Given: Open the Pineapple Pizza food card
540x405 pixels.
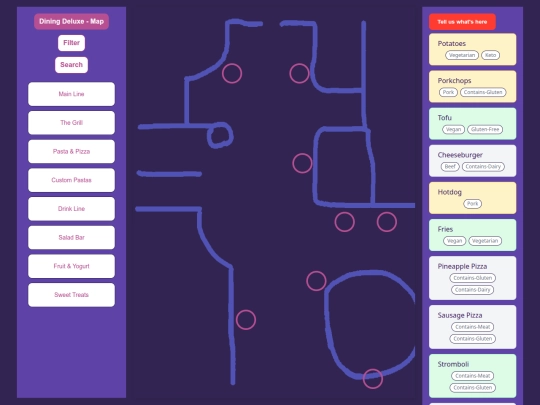Looking at the screenshot, I should click(472, 278).
